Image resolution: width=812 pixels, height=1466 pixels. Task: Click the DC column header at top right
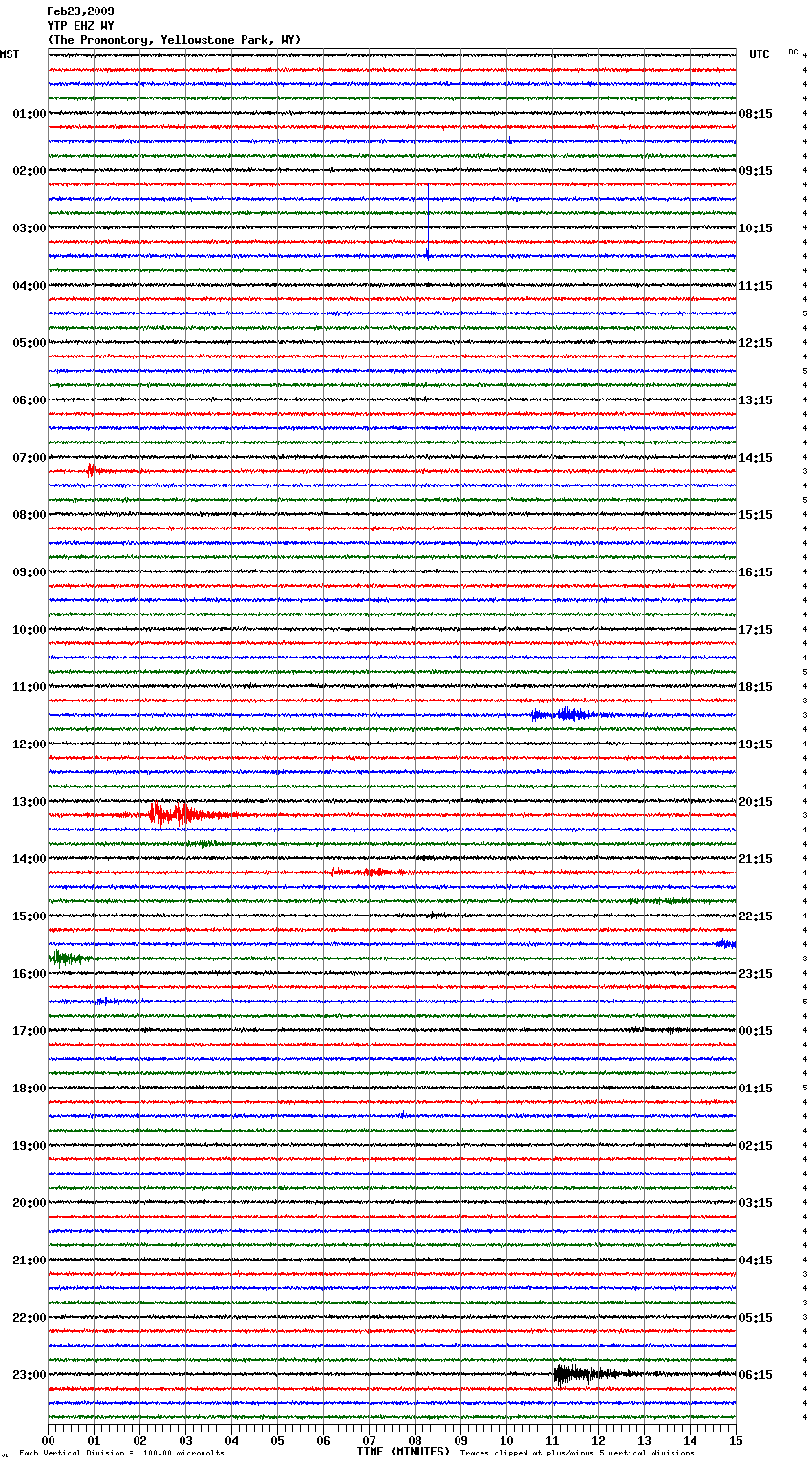click(793, 52)
